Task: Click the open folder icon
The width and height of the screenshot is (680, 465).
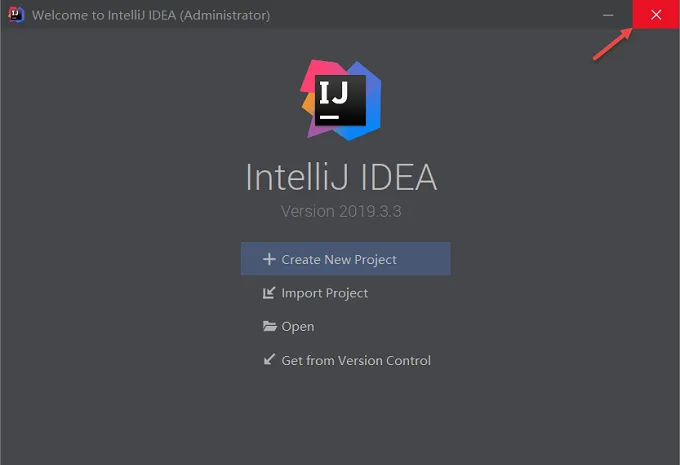Action: 269,326
